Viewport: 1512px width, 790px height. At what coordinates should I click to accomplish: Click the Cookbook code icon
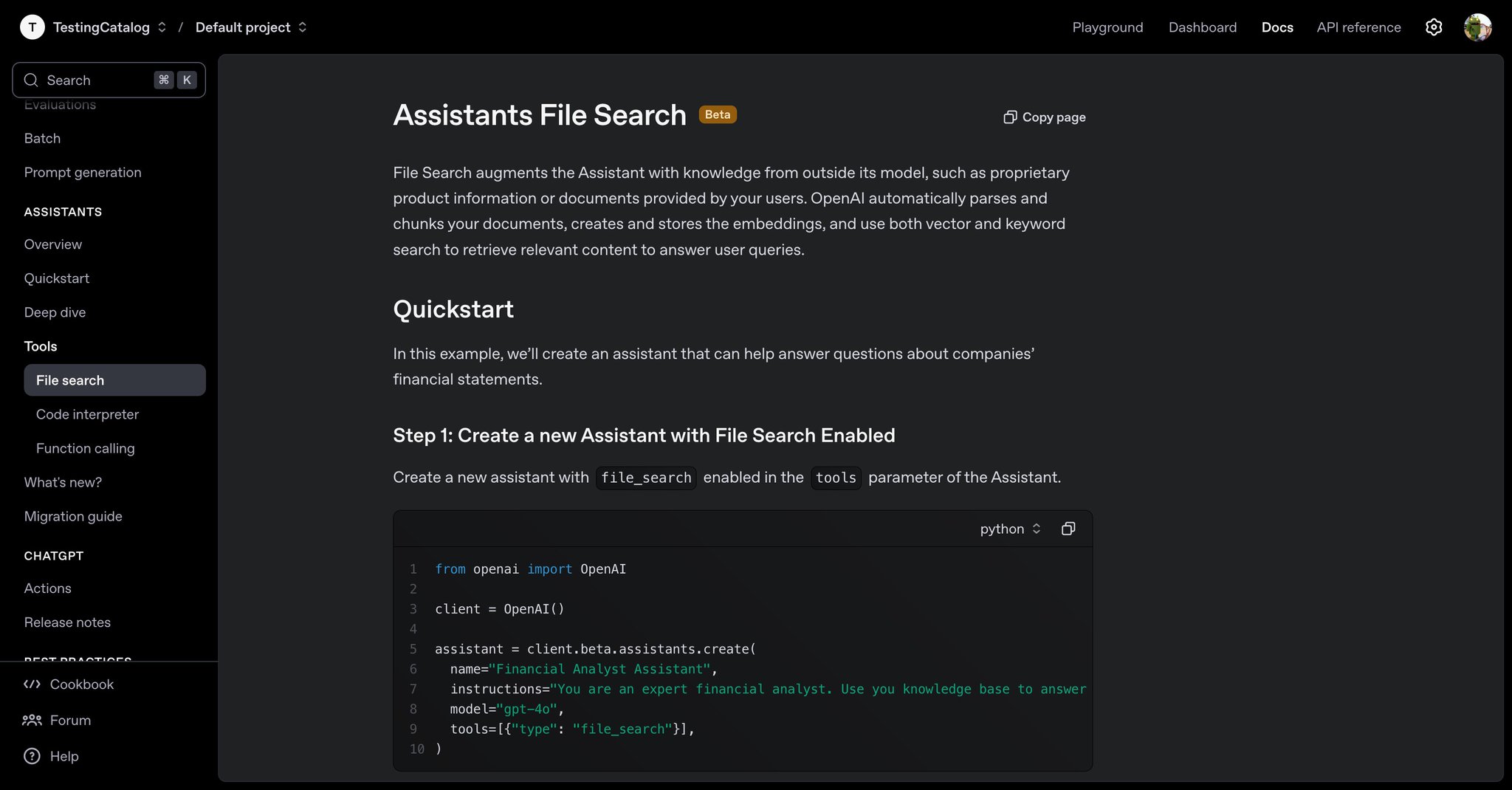(x=32, y=684)
